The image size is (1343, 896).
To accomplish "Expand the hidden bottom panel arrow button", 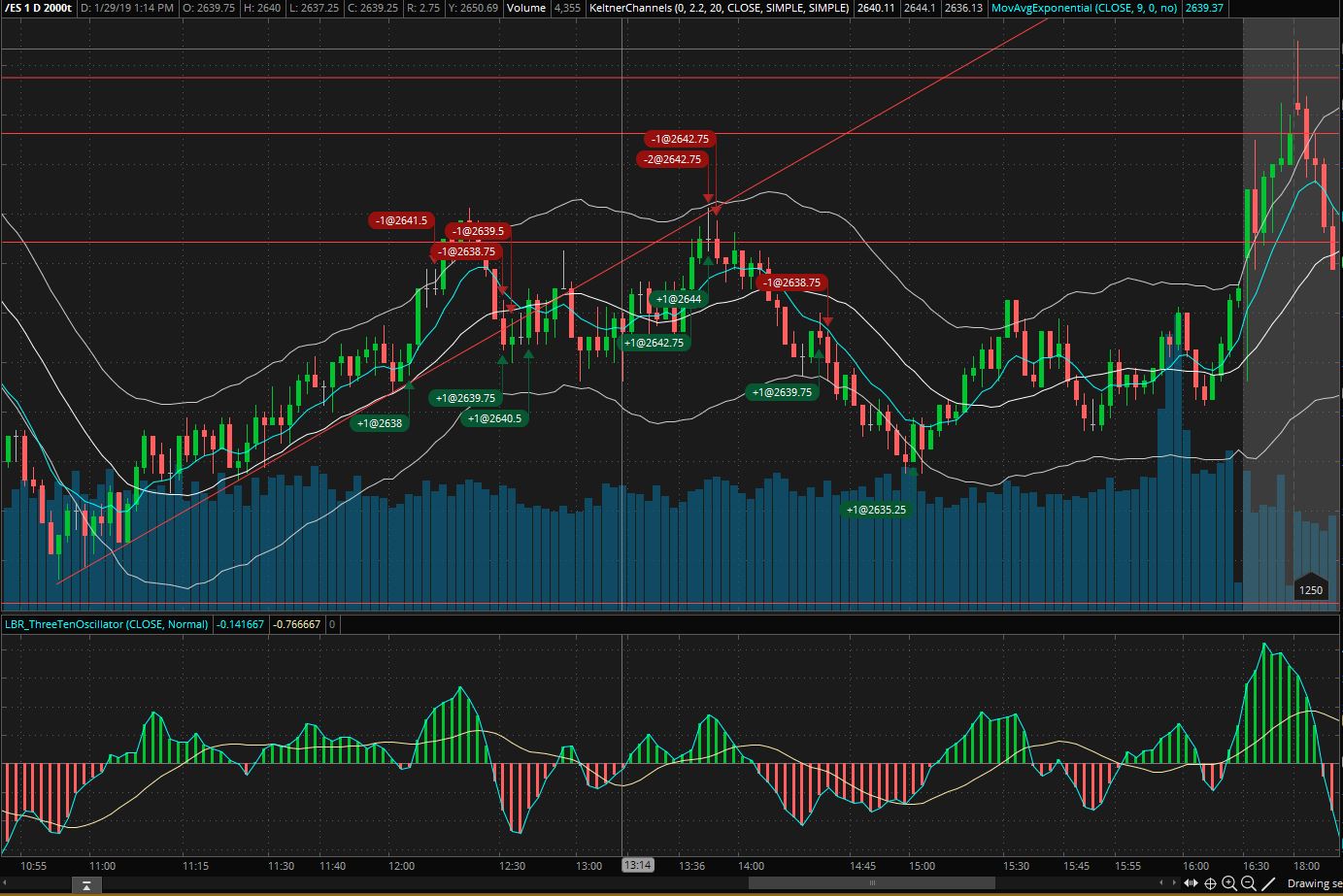I will (86, 884).
